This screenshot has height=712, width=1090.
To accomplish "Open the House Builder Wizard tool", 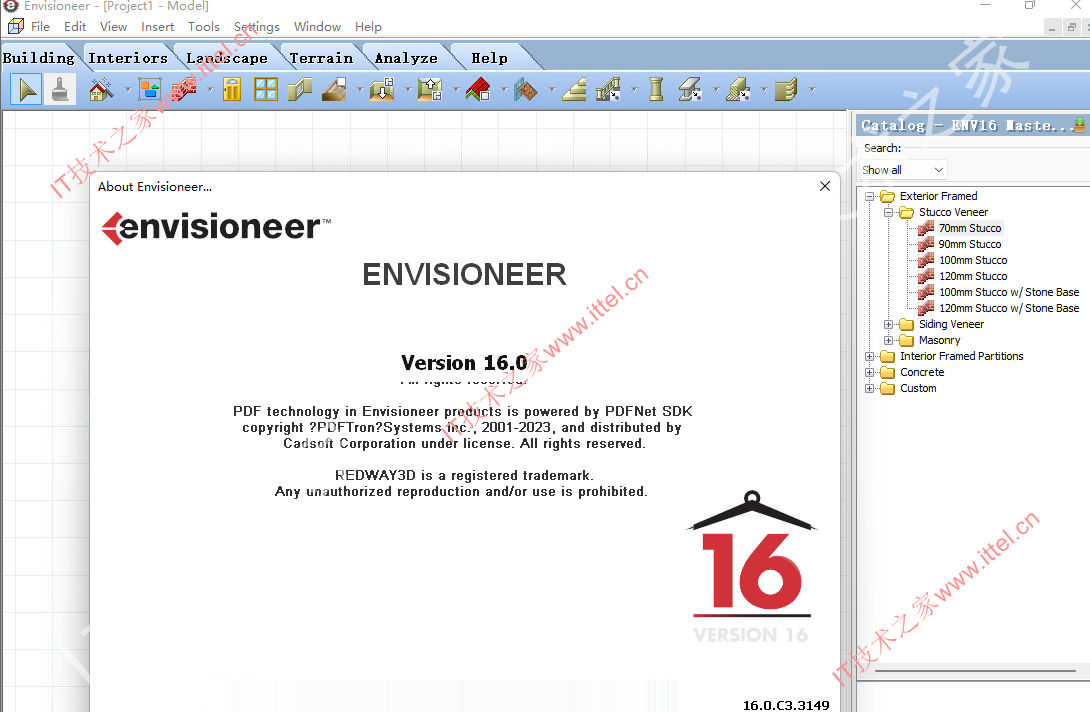I will click(x=101, y=90).
